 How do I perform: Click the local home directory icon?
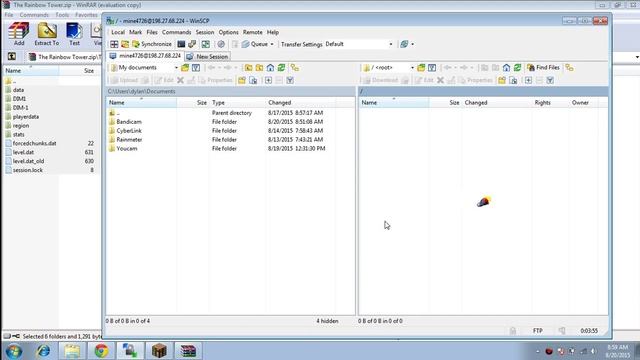pyautogui.click(x=270, y=68)
